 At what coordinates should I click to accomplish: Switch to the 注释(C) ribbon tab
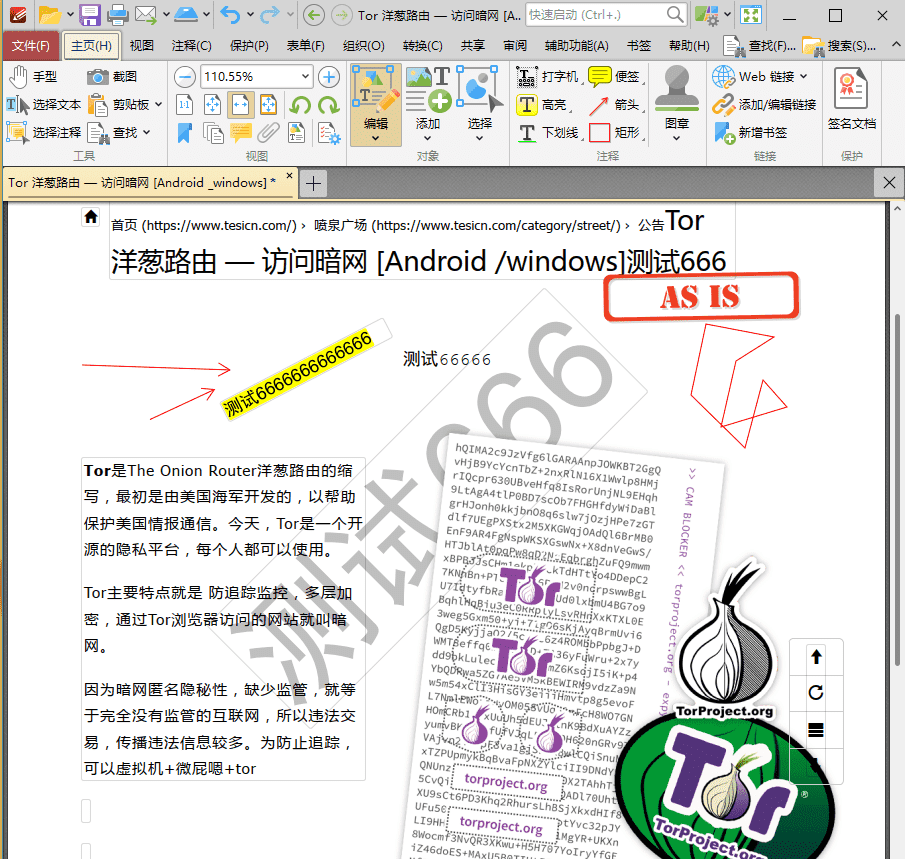tap(191, 46)
